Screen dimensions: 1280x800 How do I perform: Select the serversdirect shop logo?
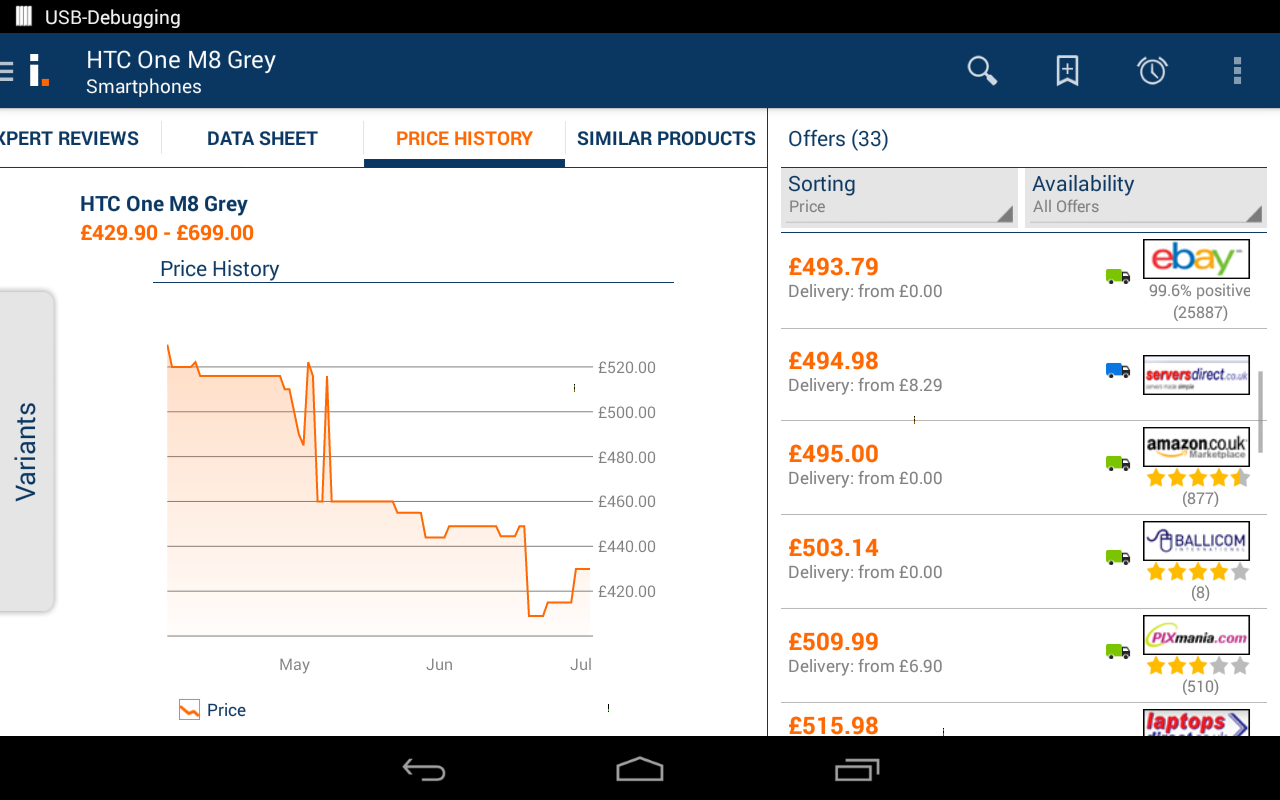1196,375
